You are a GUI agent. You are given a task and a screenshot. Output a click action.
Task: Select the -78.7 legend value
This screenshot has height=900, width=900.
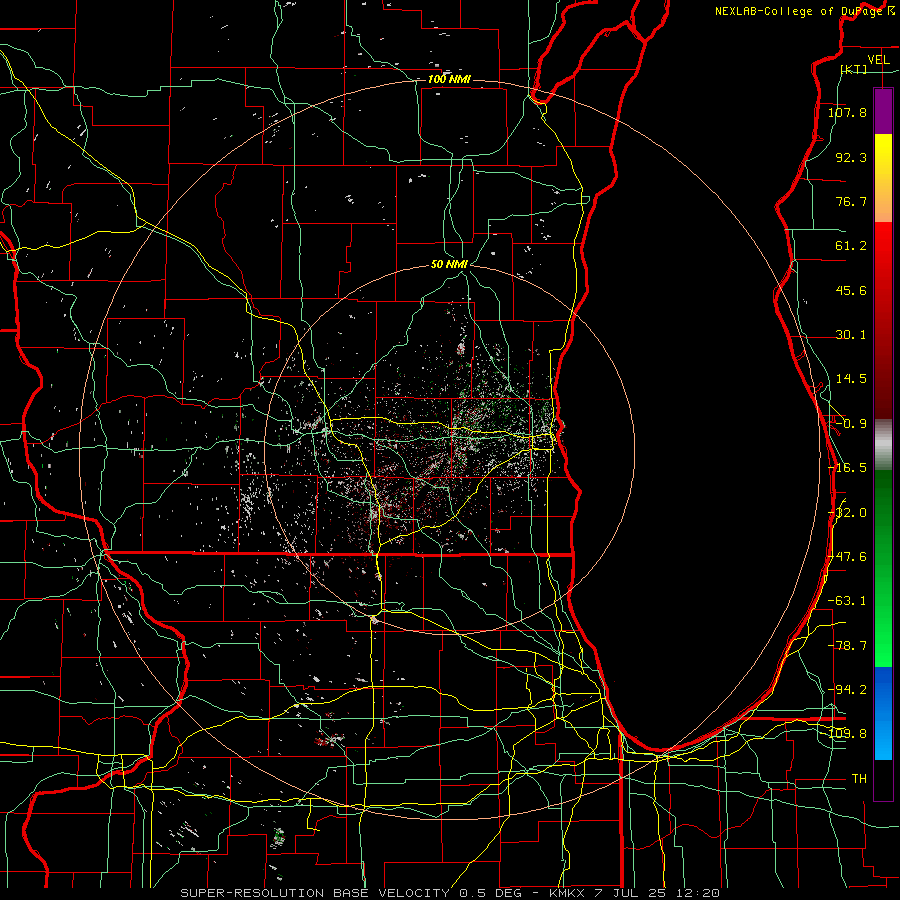[x=847, y=646]
